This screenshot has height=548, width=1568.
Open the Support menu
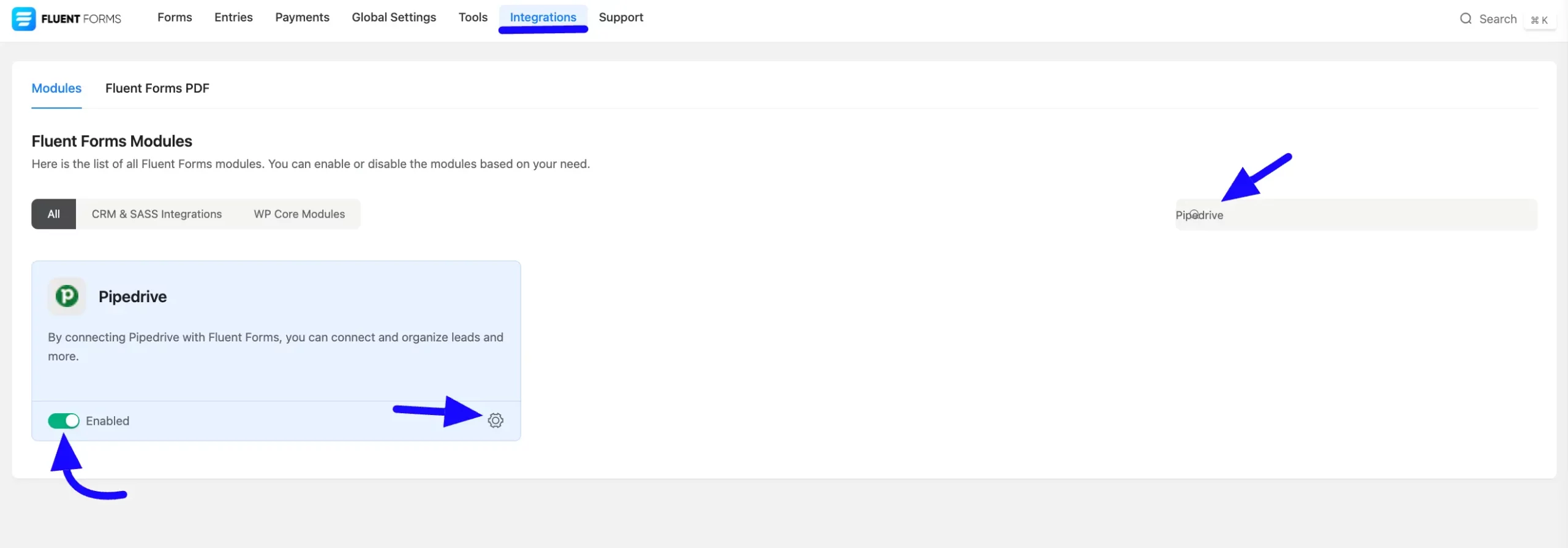click(x=620, y=18)
